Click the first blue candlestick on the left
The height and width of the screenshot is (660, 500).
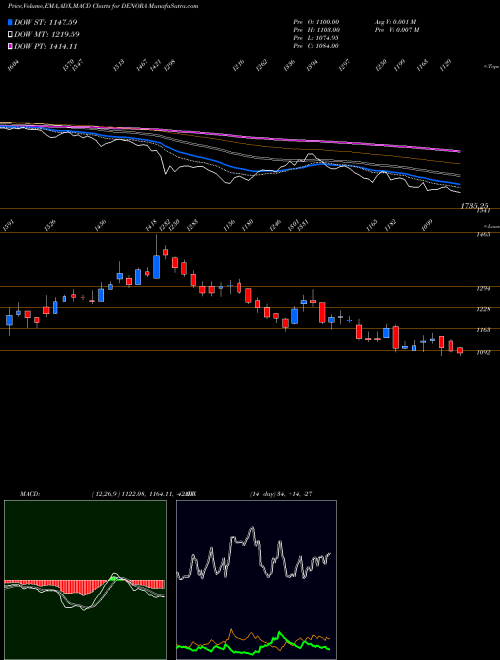coord(9,320)
